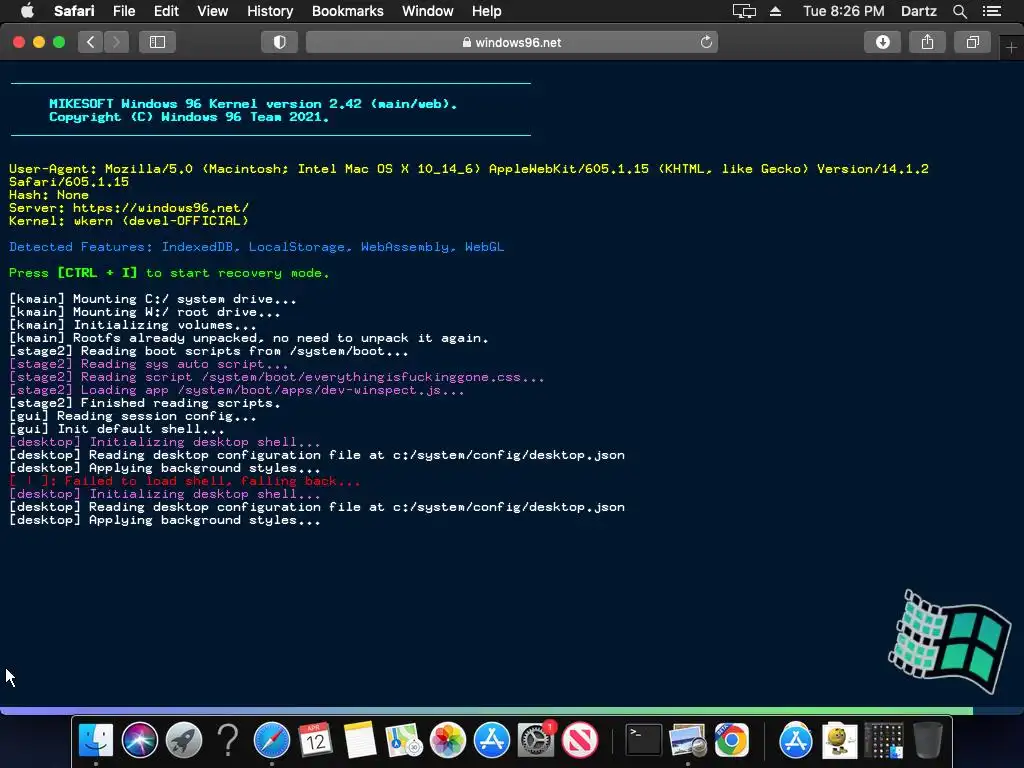This screenshot has height=768, width=1024.
Task: Click Safari's forward arrow button
Action: point(116,42)
